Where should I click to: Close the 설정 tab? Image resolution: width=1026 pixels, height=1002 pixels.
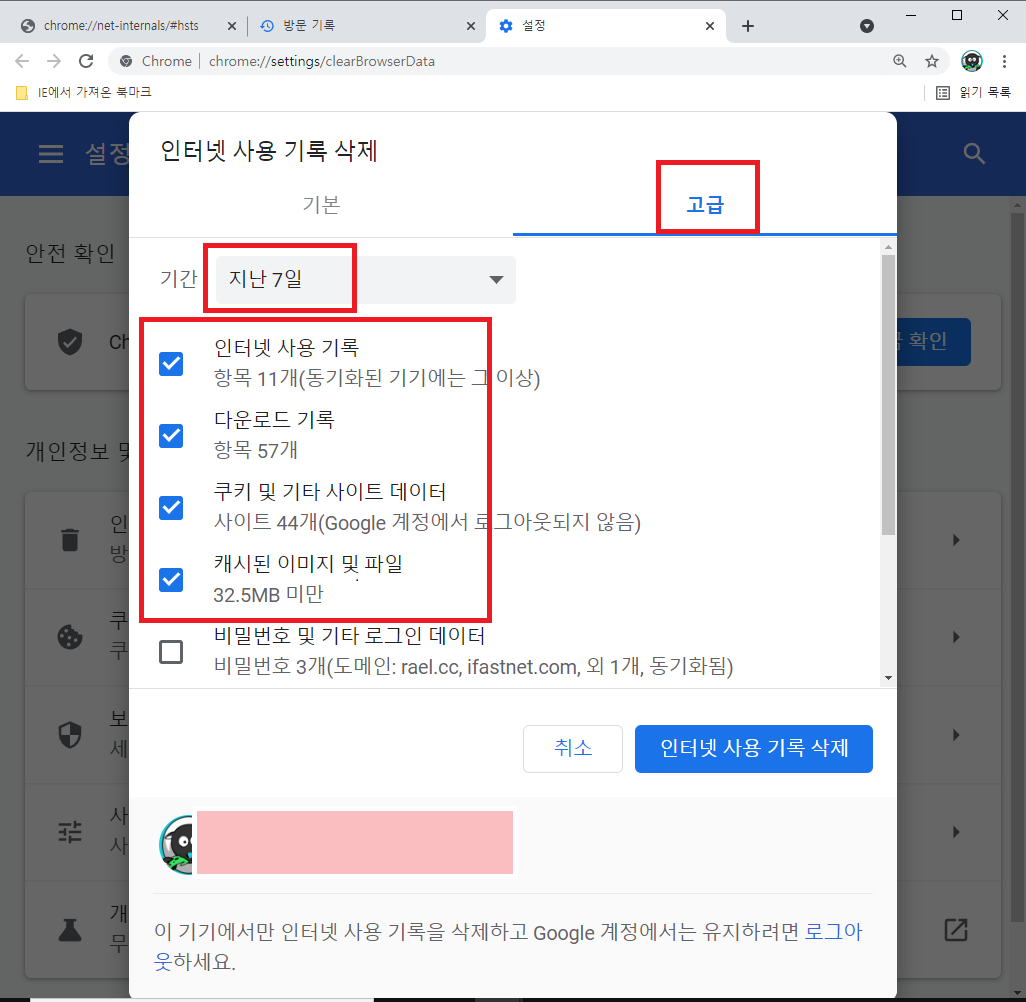[710, 26]
